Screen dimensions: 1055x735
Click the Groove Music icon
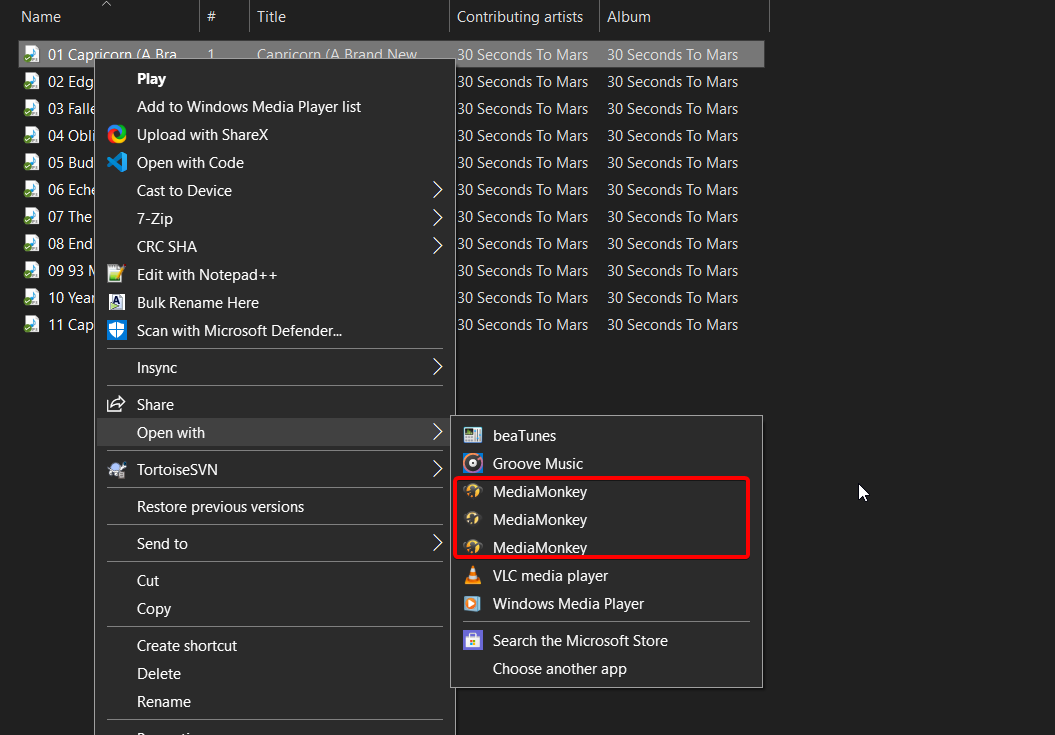473,463
